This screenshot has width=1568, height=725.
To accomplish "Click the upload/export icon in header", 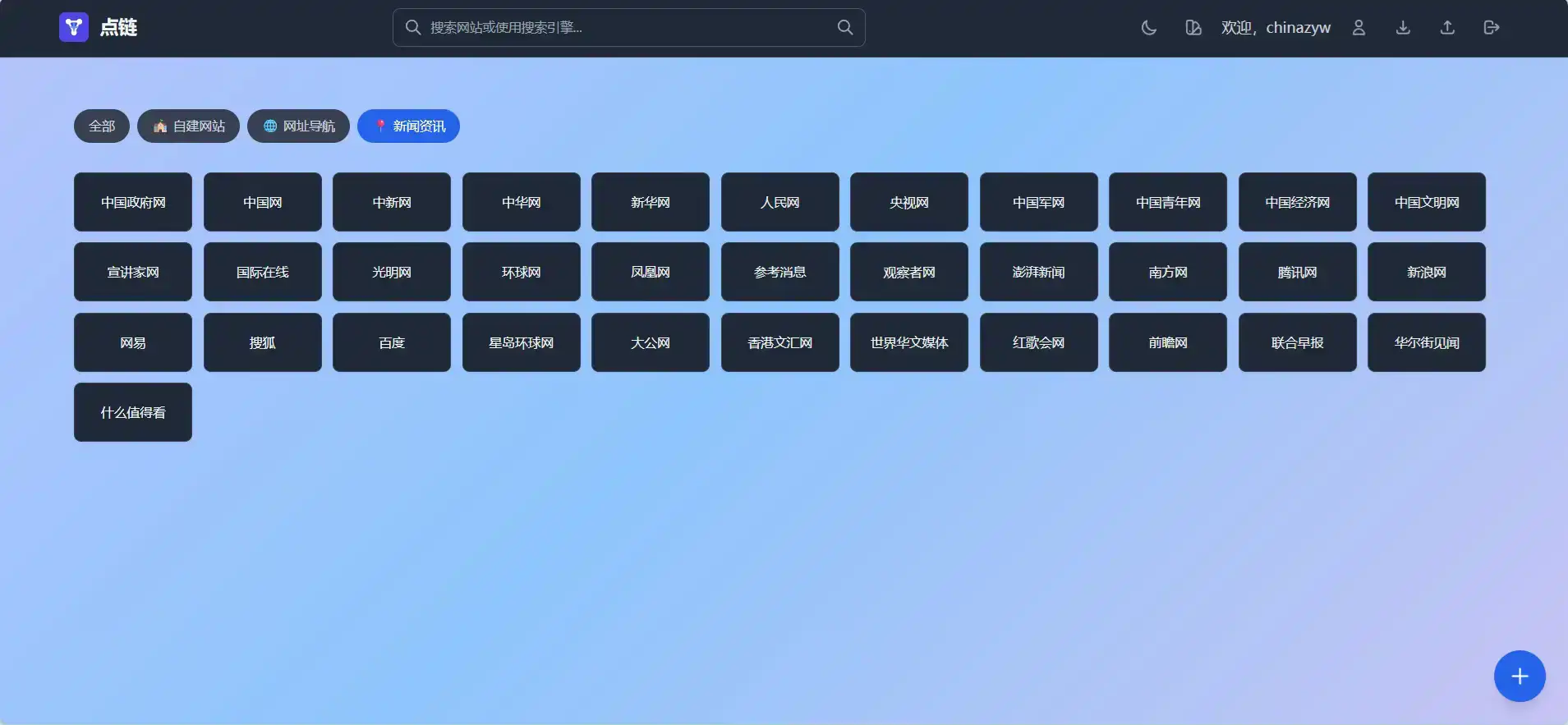I will point(1447,28).
